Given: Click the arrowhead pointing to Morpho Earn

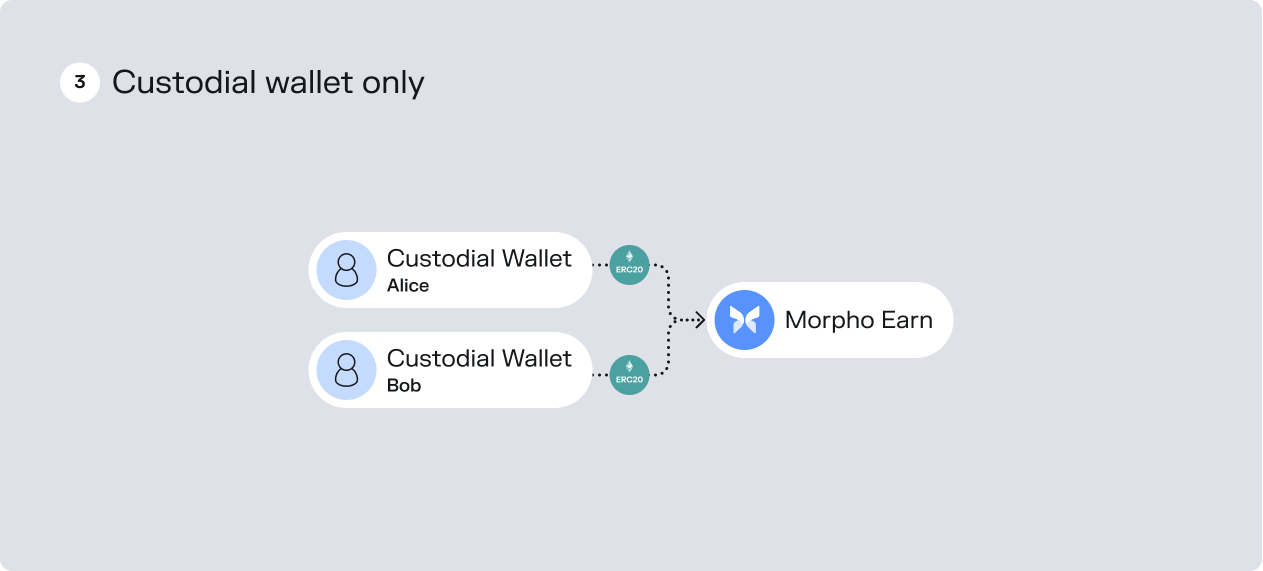Looking at the screenshot, I should [698, 320].
